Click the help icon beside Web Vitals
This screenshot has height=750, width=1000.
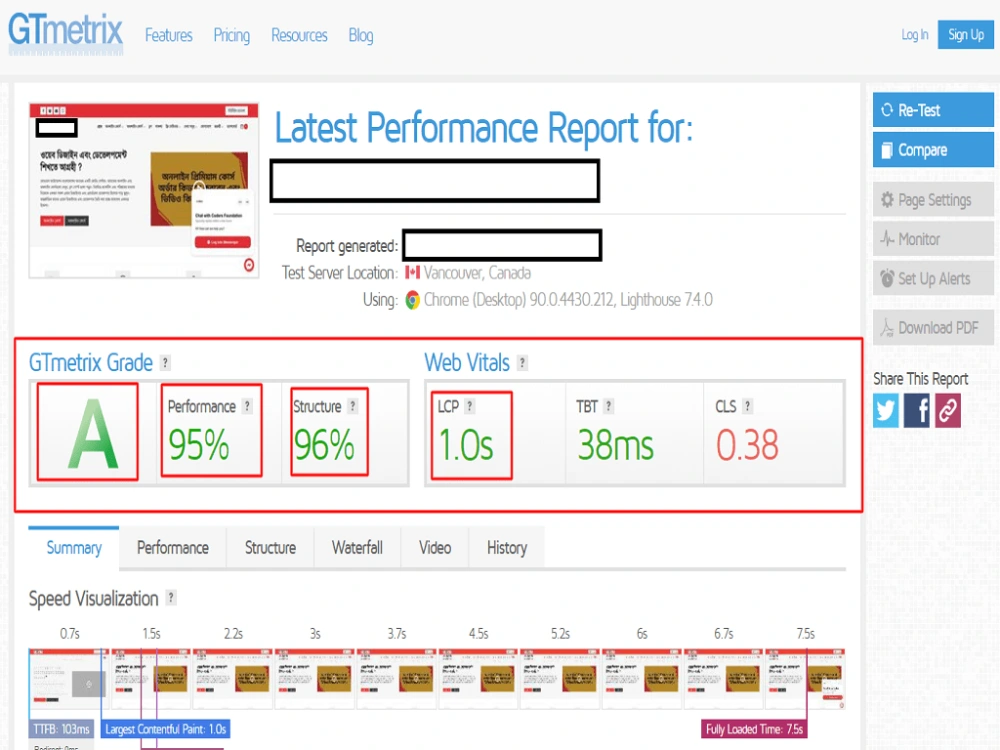coord(522,363)
